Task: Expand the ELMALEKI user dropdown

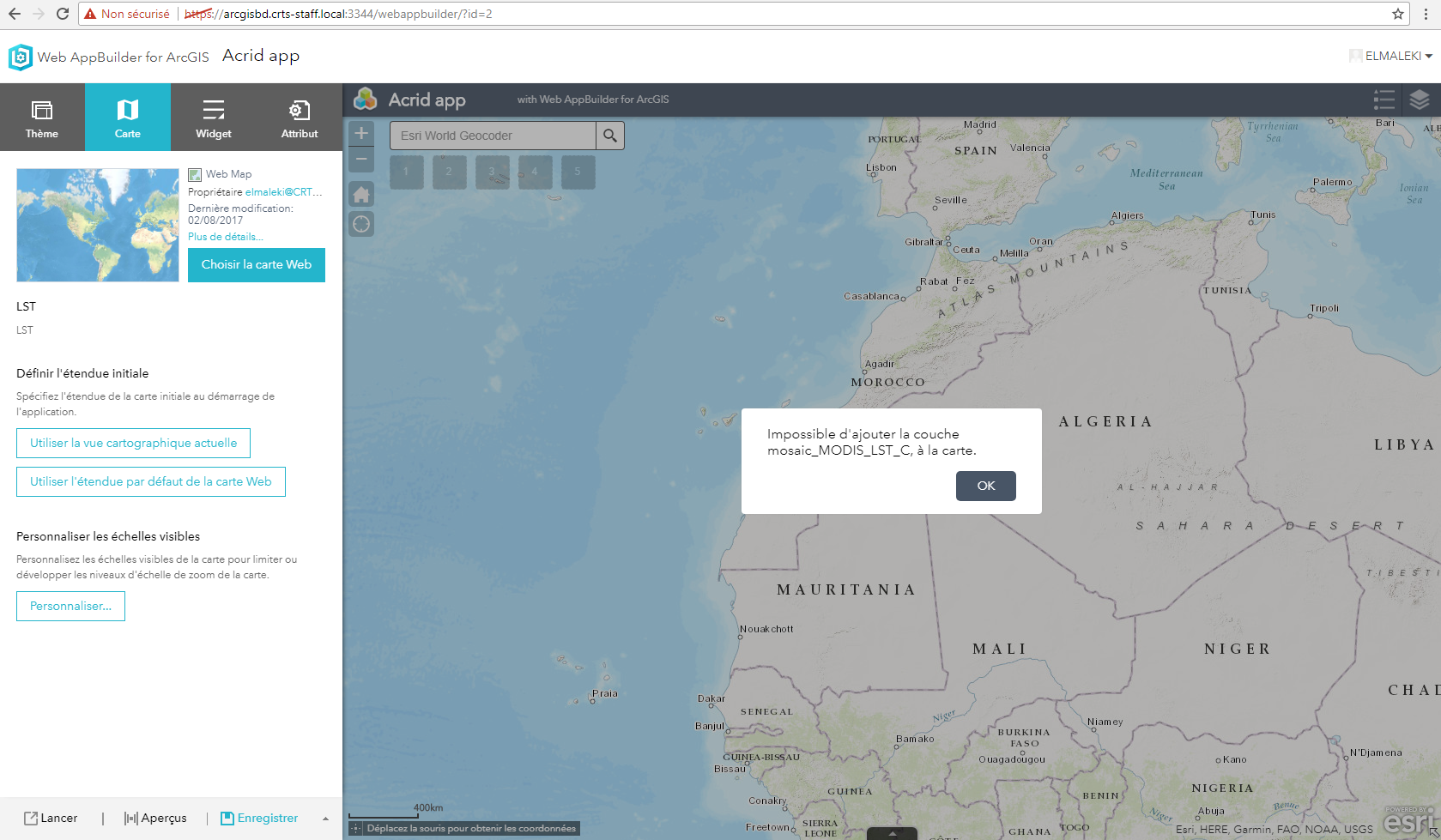Action: tap(1391, 56)
